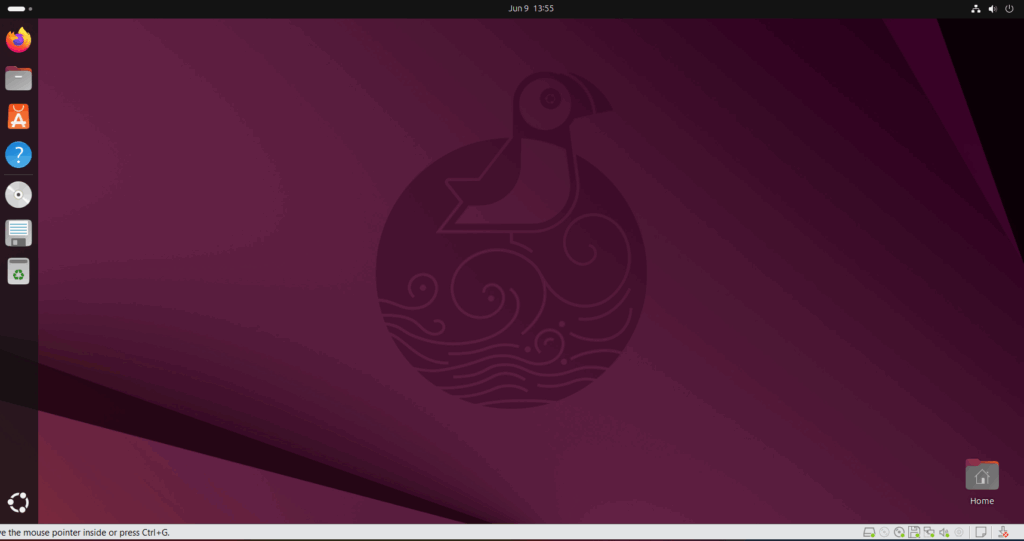Show Applications via Ubuntu logo button
The width and height of the screenshot is (1024, 541).
[18, 502]
